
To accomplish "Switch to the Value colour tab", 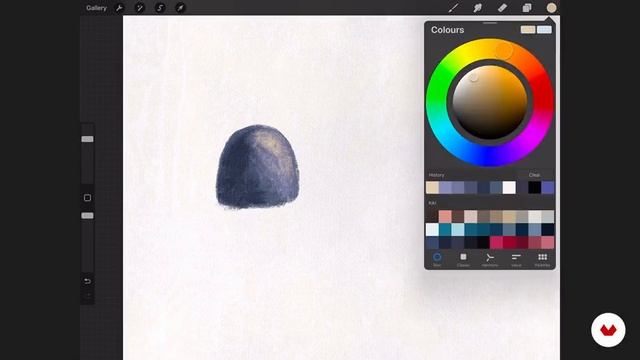I will point(516,260).
